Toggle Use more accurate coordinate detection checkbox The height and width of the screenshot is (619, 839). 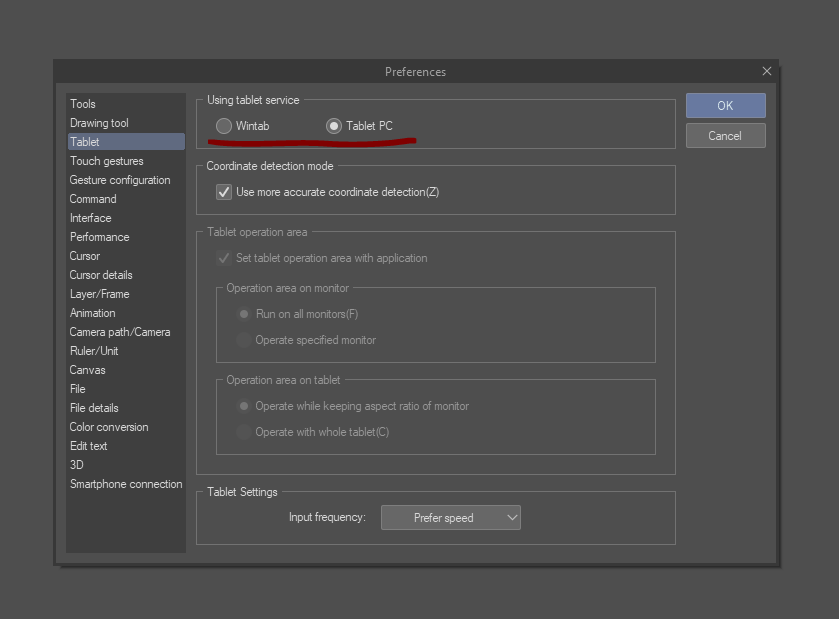pos(224,192)
